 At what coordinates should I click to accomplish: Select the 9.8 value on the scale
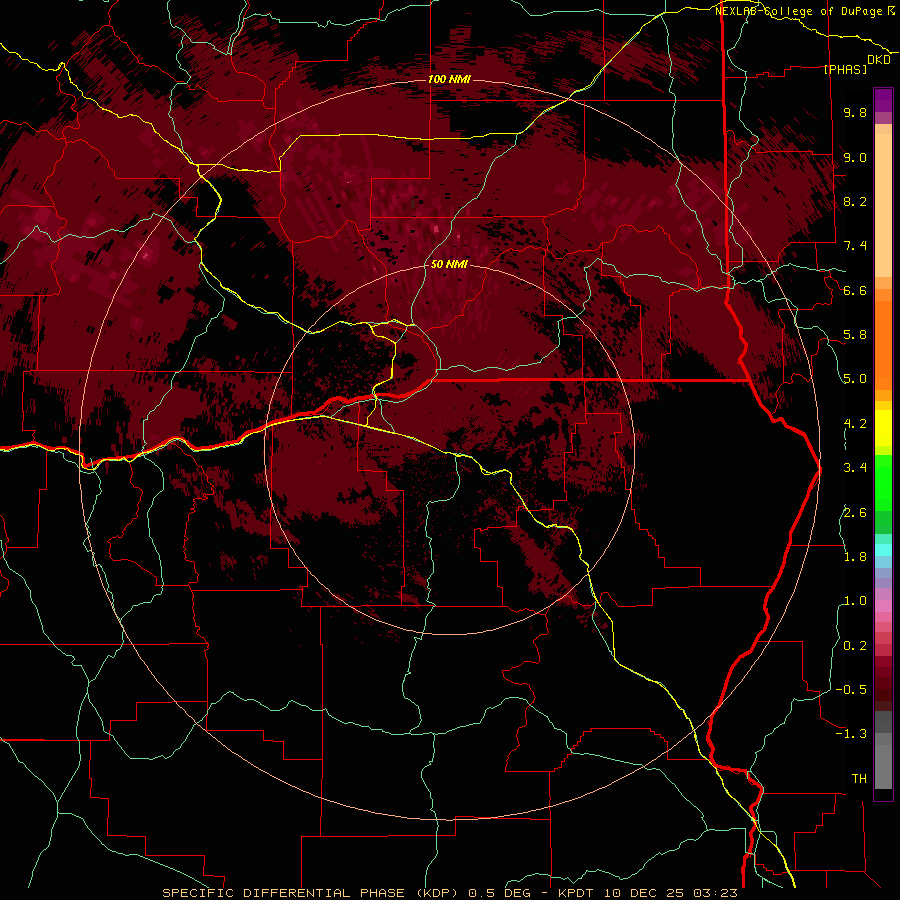855,112
